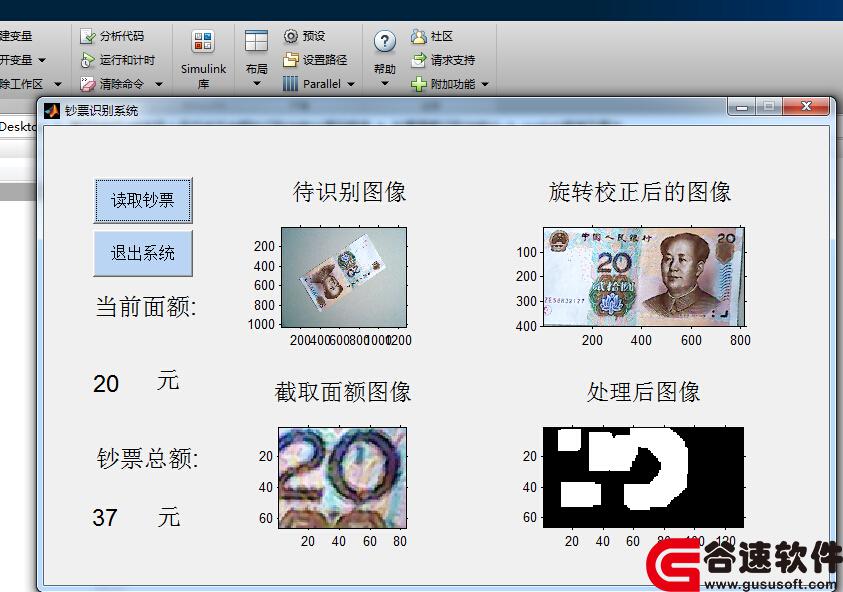The image size is (843, 592).
Task: Click the 布局 (layout) icon
Action: click(x=256, y=41)
